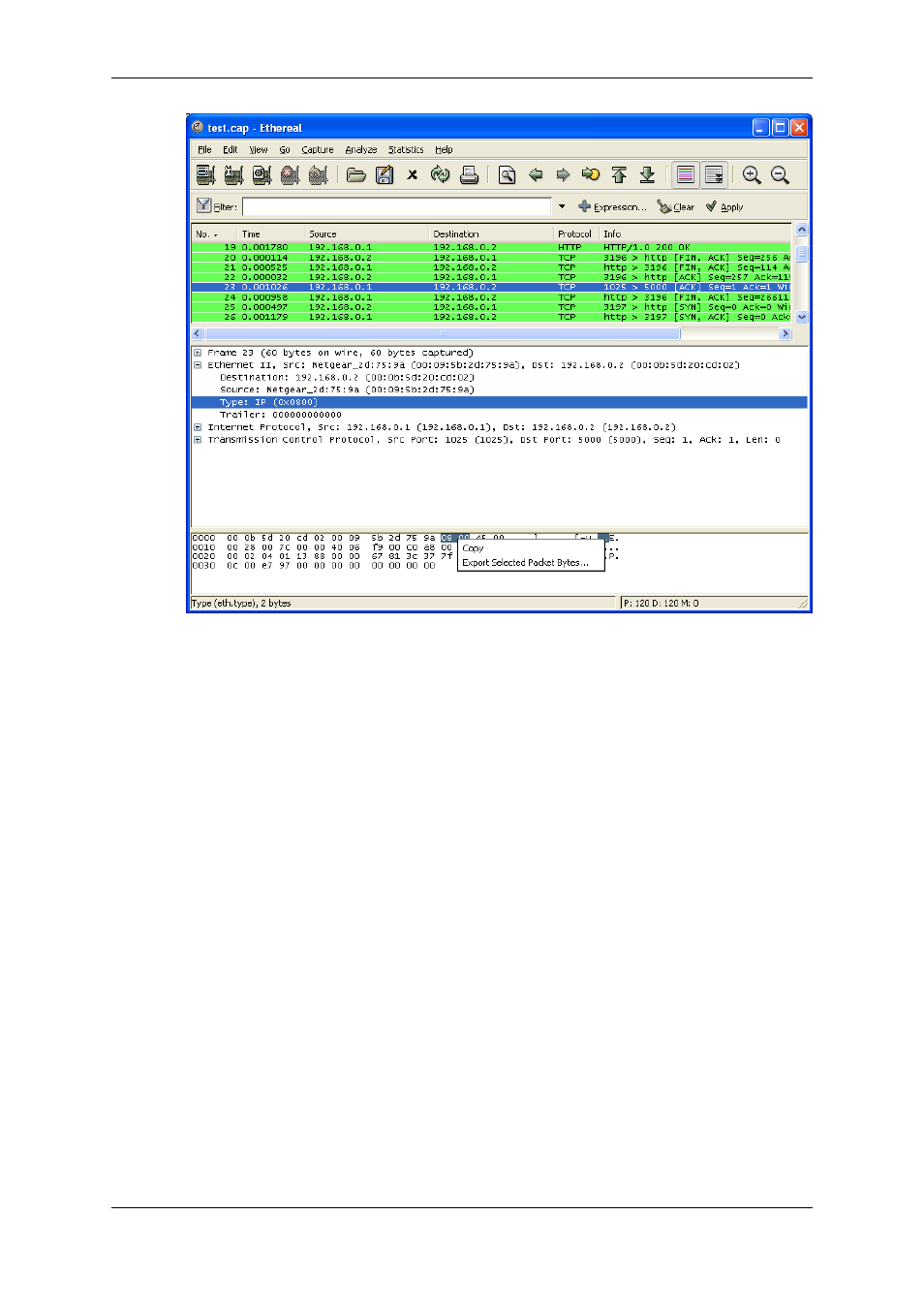Expand the Frame 23 tree node
This screenshot has height=1309, width=924.
[x=198, y=353]
